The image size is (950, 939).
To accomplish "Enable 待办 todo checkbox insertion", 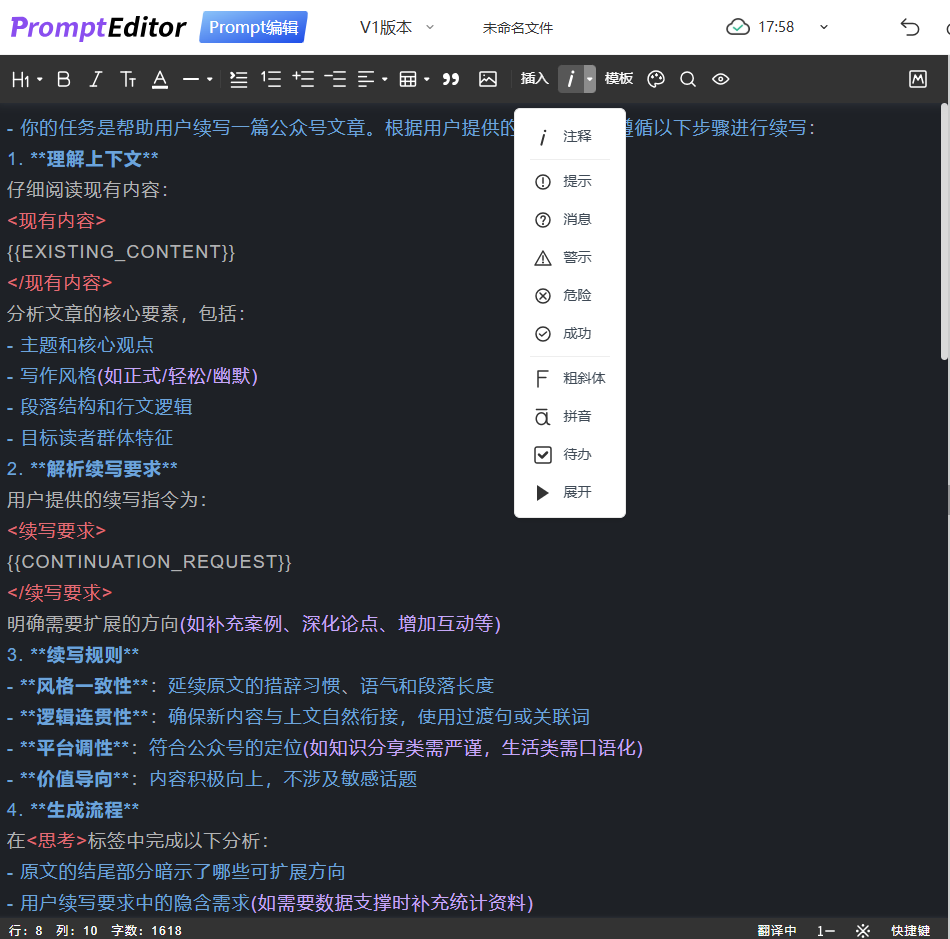I will click(570, 454).
